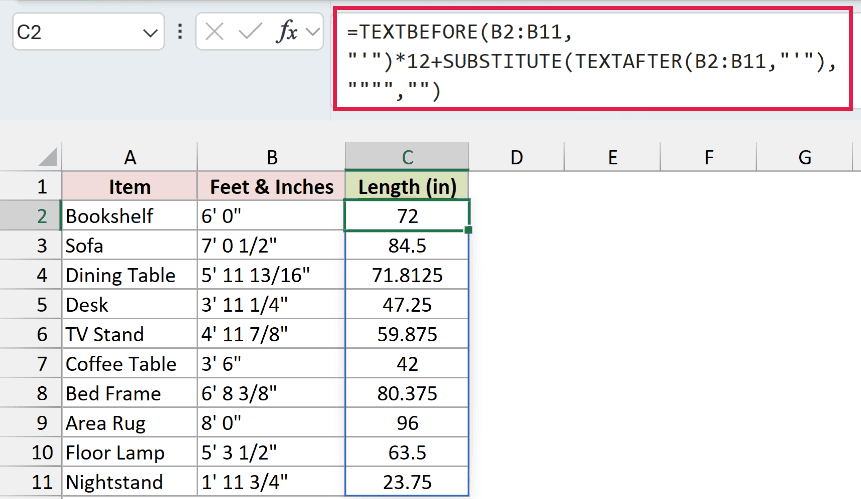This screenshot has height=499, width=861.
Task: Select the "Dining Table" cell
Action: click(x=130, y=275)
